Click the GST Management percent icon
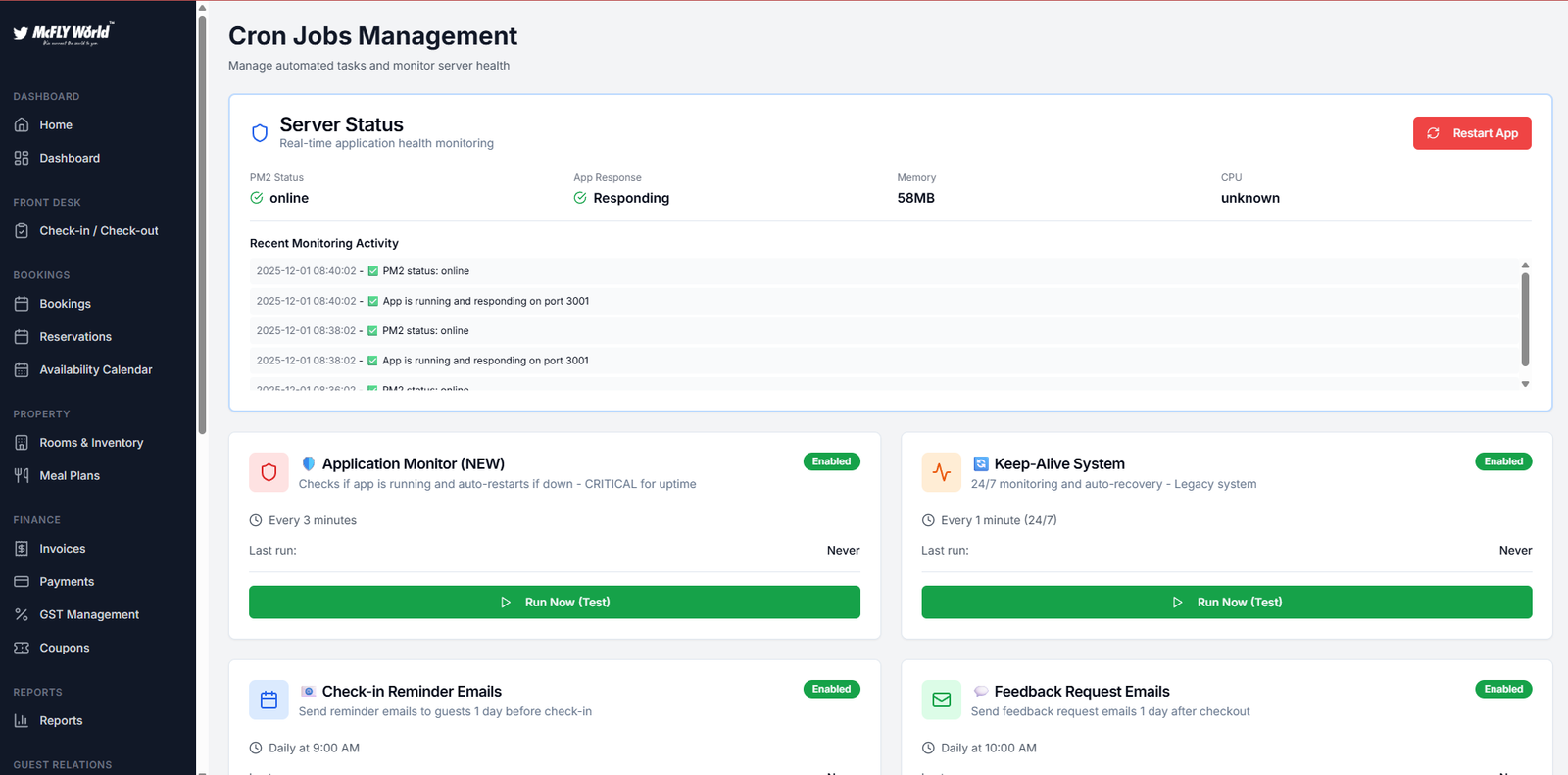Viewport: 1568px width, 775px height. (22, 615)
